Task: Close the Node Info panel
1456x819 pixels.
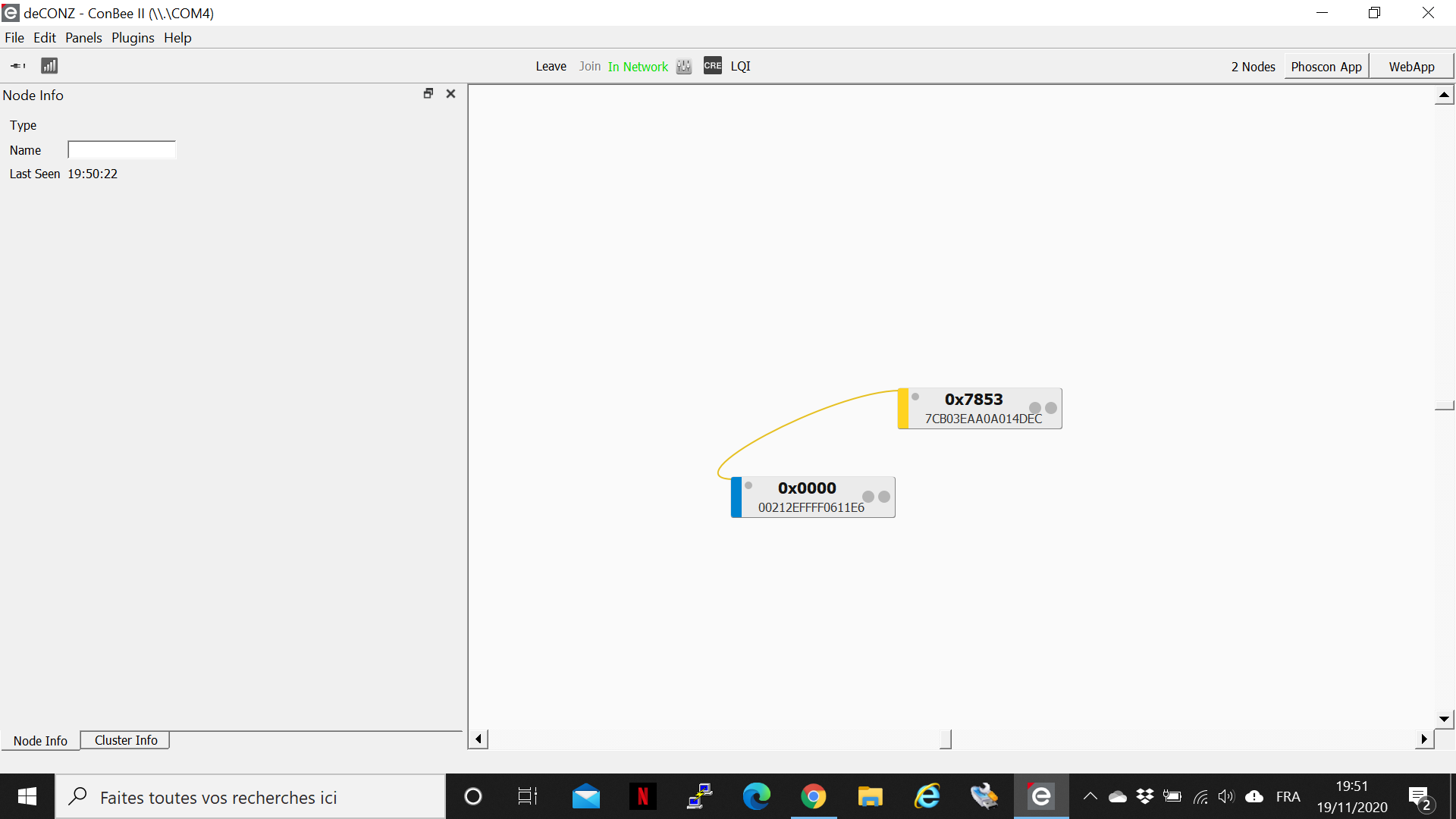Action: (x=451, y=93)
